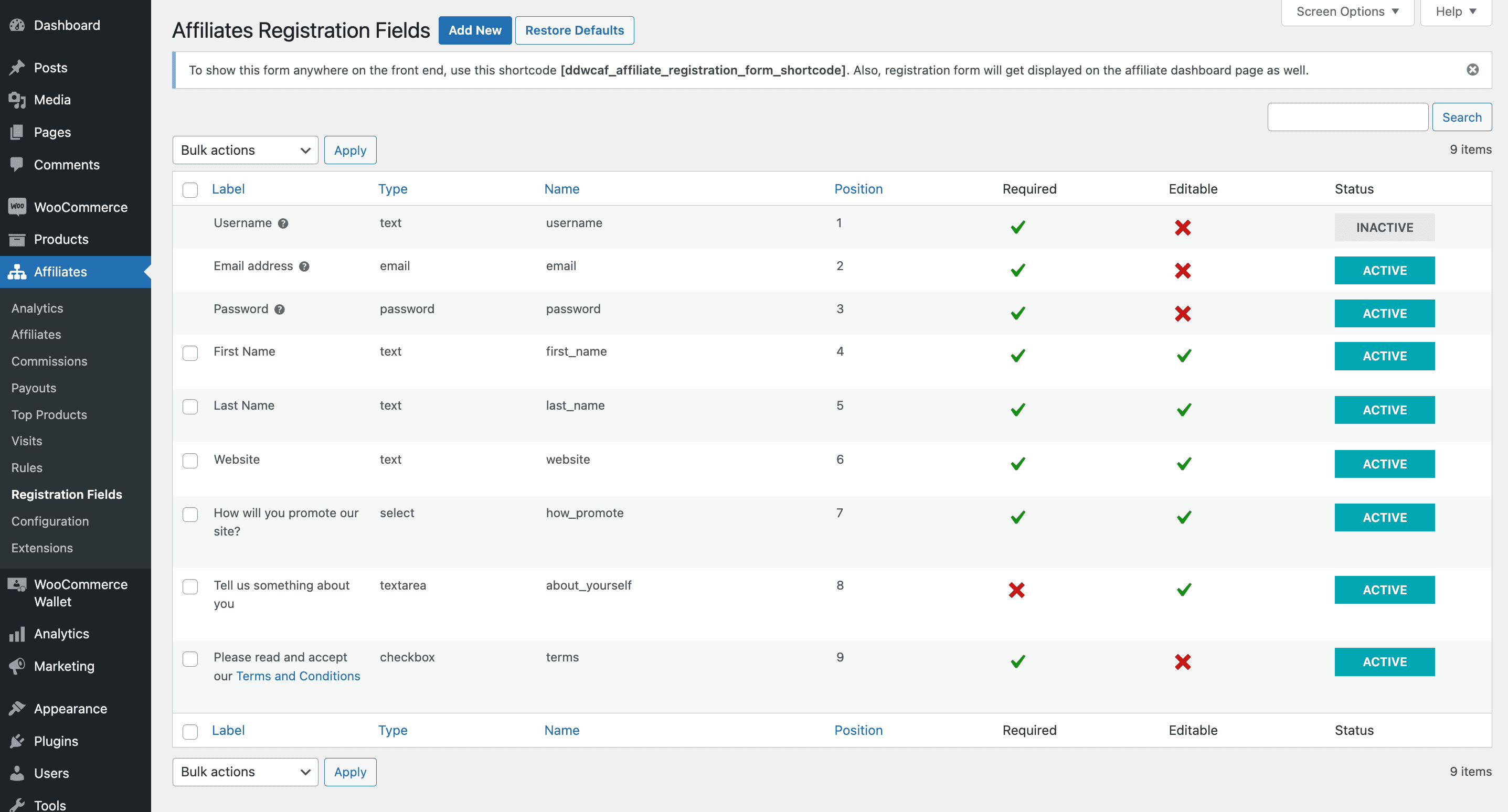
Task: Go to Configuration in the Affiliates submenu
Action: click(50, 521)
